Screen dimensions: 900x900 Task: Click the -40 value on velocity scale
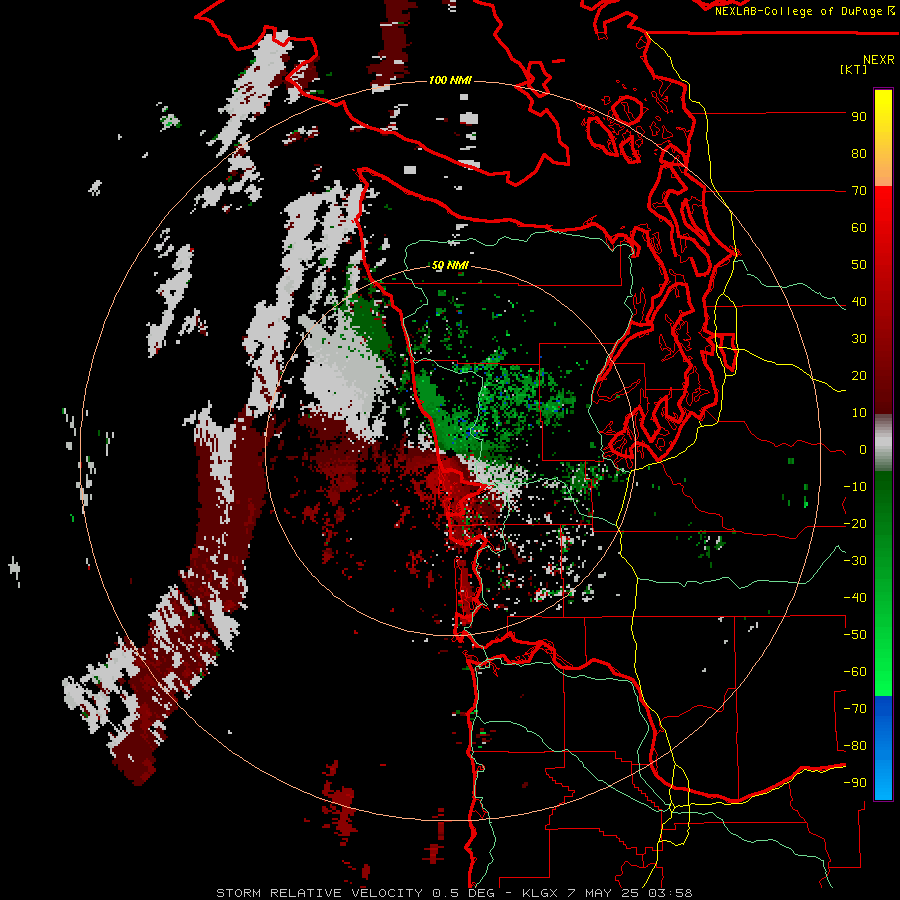coord(855,598)
